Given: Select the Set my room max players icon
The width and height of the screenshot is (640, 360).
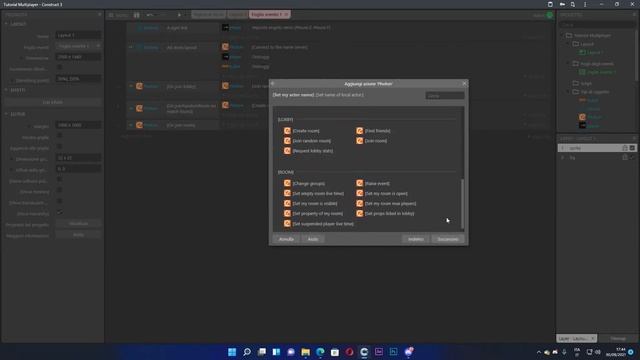Looking at the screenshot, I should pos(360,203).
